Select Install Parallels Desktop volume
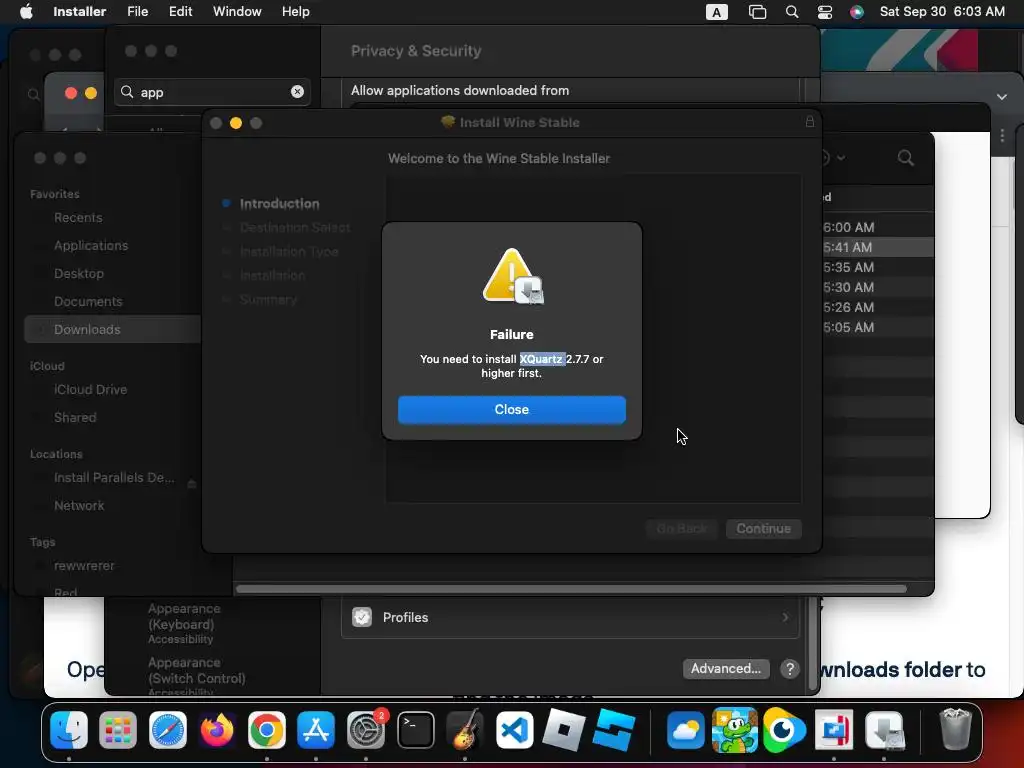This screenshot has width=1024, height=768. click(113, 477)
